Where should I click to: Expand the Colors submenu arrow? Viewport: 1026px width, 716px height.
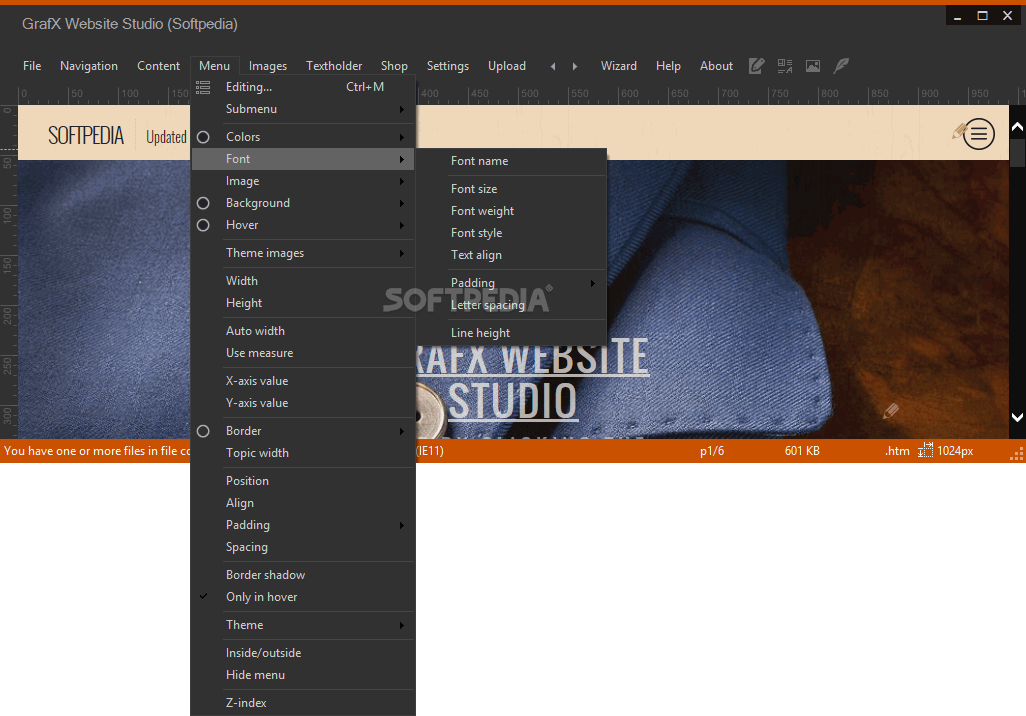click(402, 137)
